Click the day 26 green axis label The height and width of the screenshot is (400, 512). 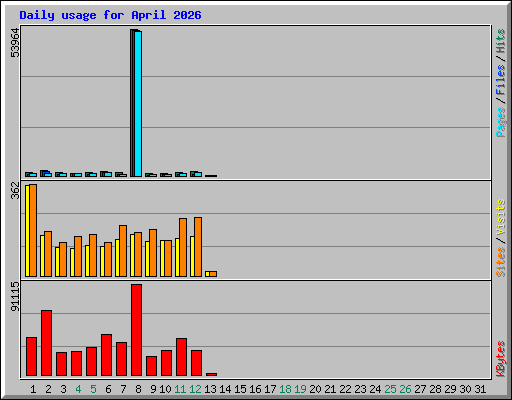click(405, 389)
